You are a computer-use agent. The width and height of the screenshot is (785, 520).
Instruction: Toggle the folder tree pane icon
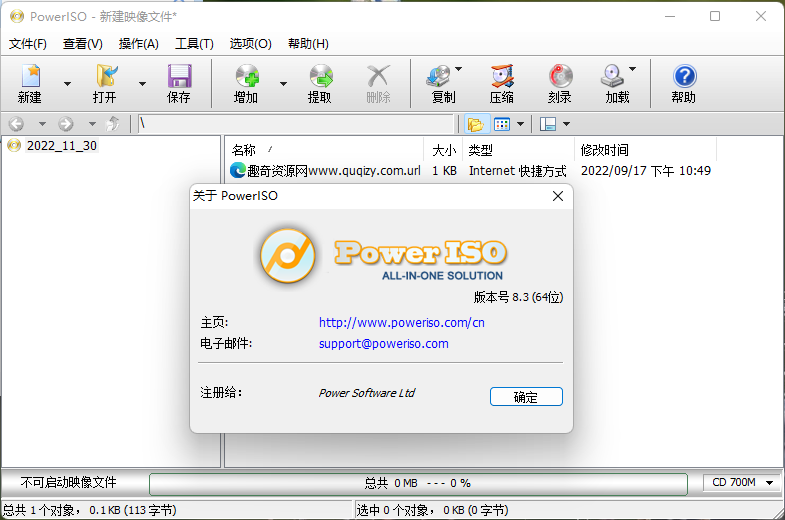[475, 124]
